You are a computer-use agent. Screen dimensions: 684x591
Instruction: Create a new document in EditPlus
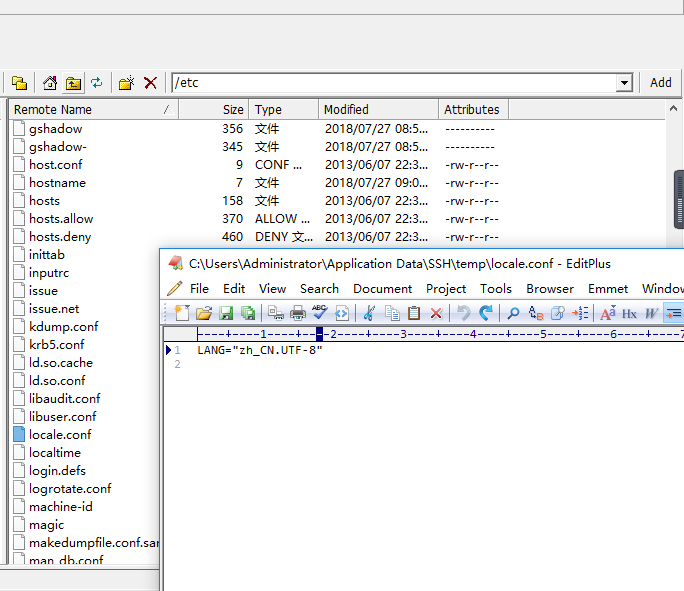[182, 313]
